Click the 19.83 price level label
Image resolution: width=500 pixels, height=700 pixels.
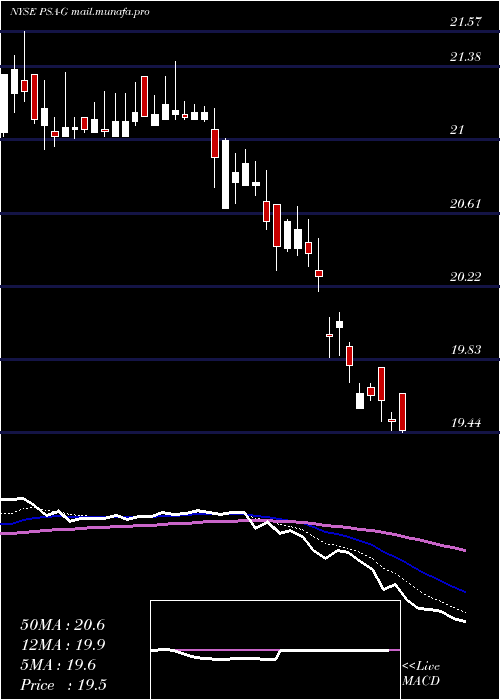click(x=466, y=350)
